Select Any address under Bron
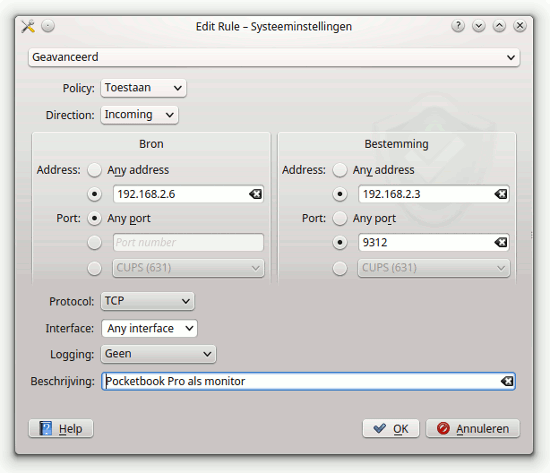This screenshot has height=473, width=550. 94,170
